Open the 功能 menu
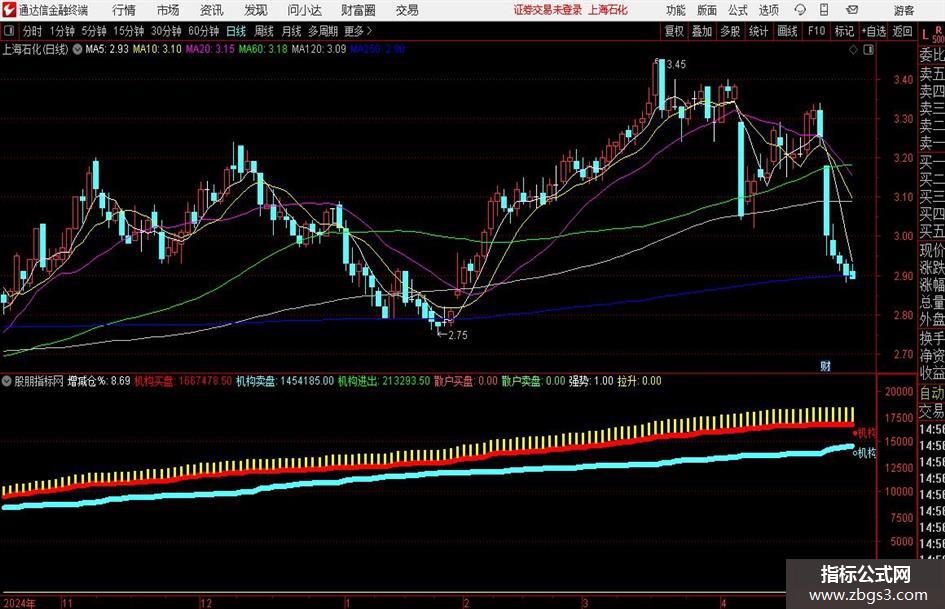This screenshot has height=609, width=945. [676, 10]
